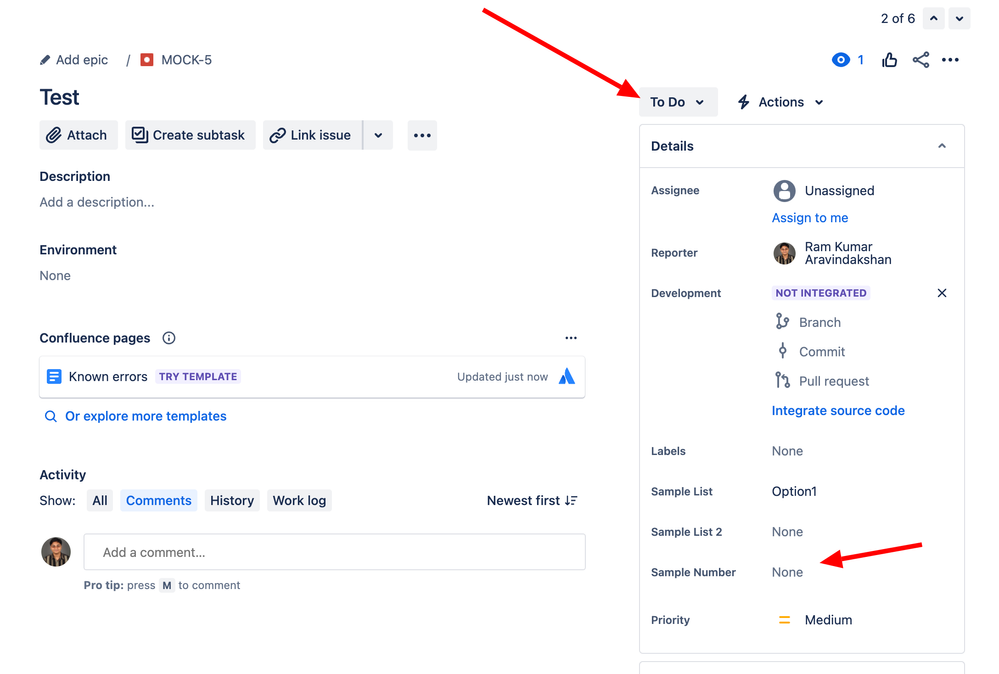Open the Known errors page template
Viewport: 999px width, 674px height.
click(312, 377)
